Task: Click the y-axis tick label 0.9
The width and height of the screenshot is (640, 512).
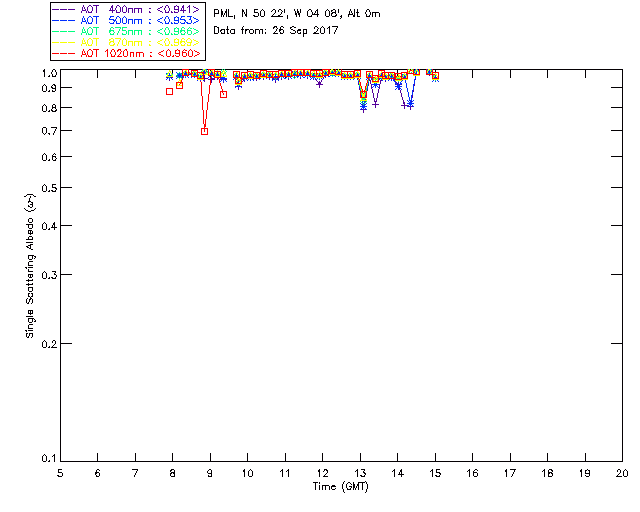Action: [x=49, y=88]
